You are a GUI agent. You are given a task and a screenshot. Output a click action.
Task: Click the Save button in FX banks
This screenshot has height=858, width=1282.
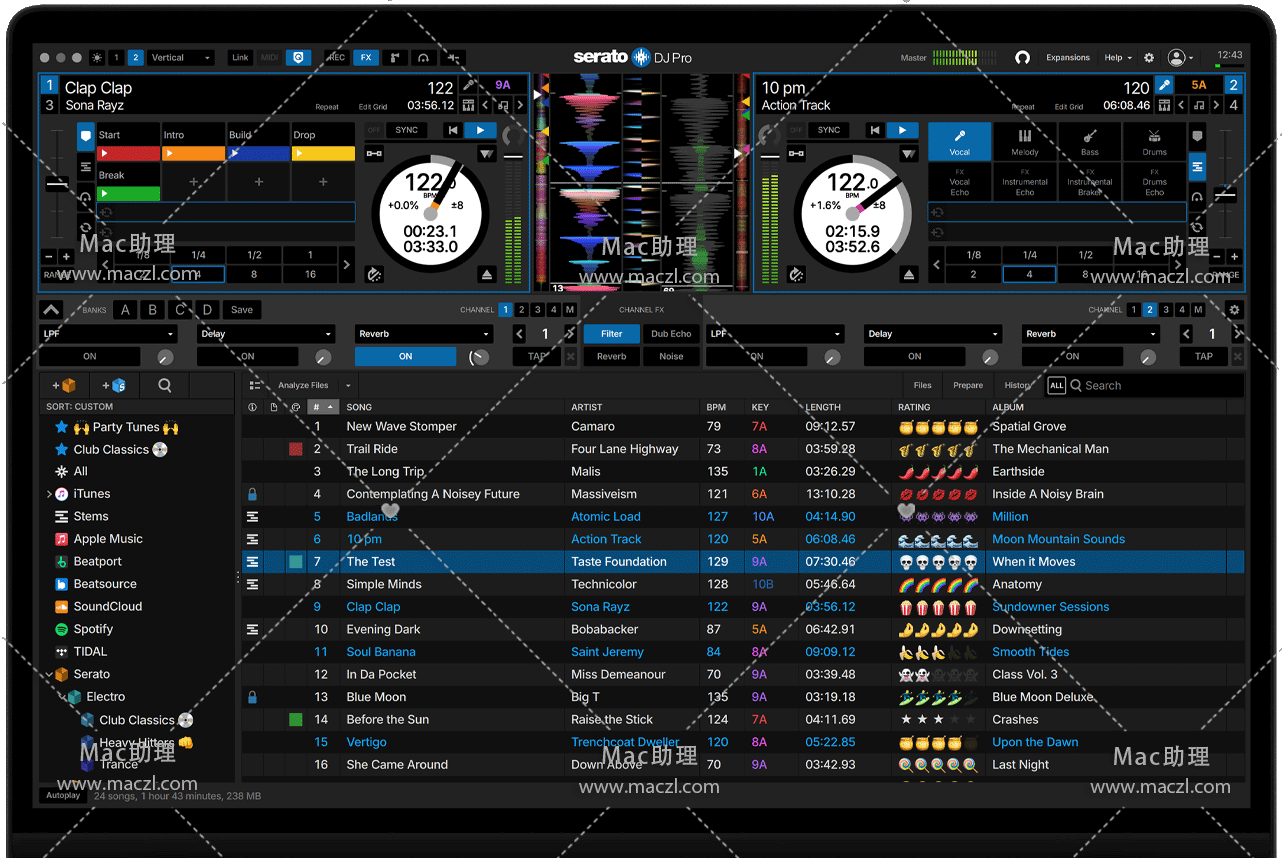click(242, 310)
